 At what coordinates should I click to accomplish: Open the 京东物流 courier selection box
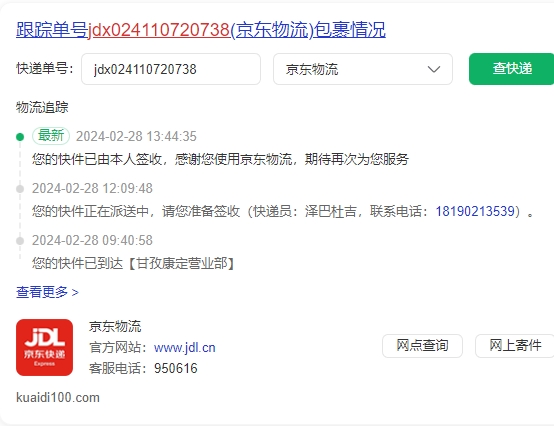coord(363,69)
